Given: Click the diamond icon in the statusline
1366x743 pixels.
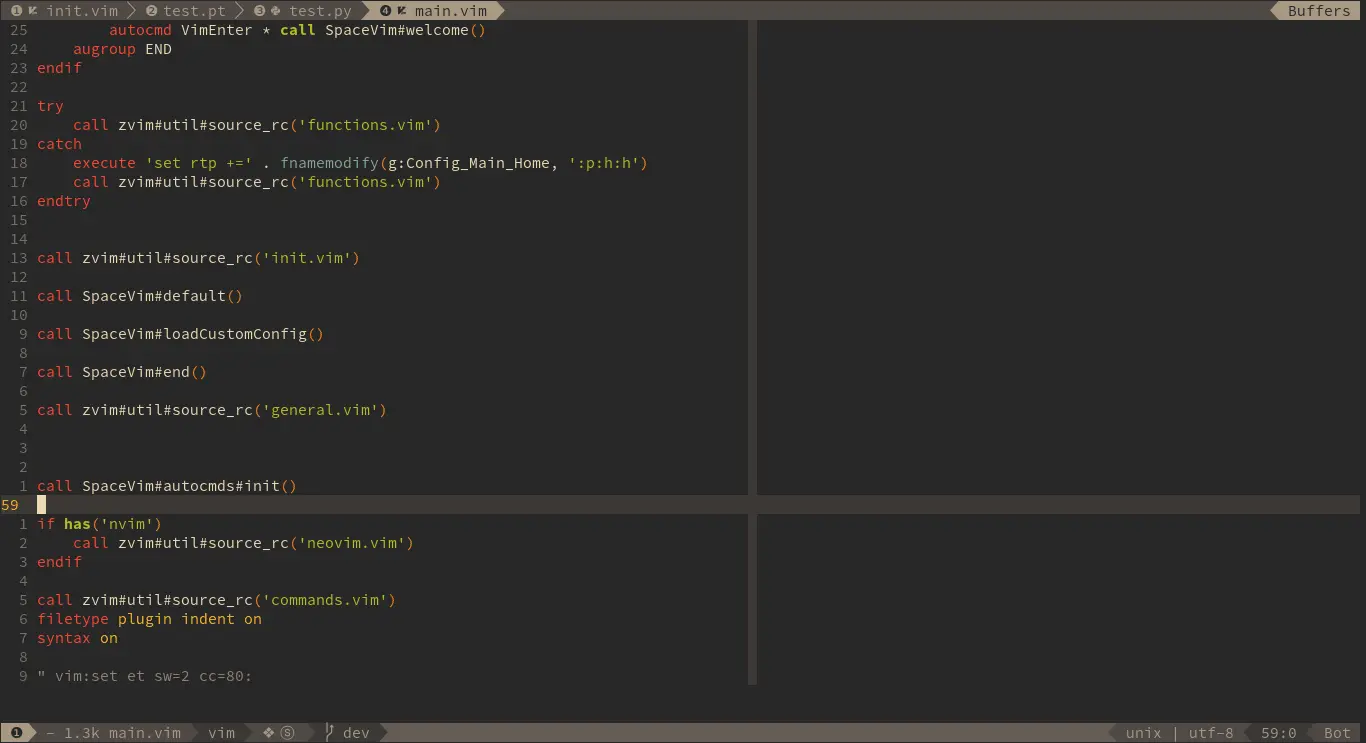Looking at the screenshot, I should tap(267, 732).
